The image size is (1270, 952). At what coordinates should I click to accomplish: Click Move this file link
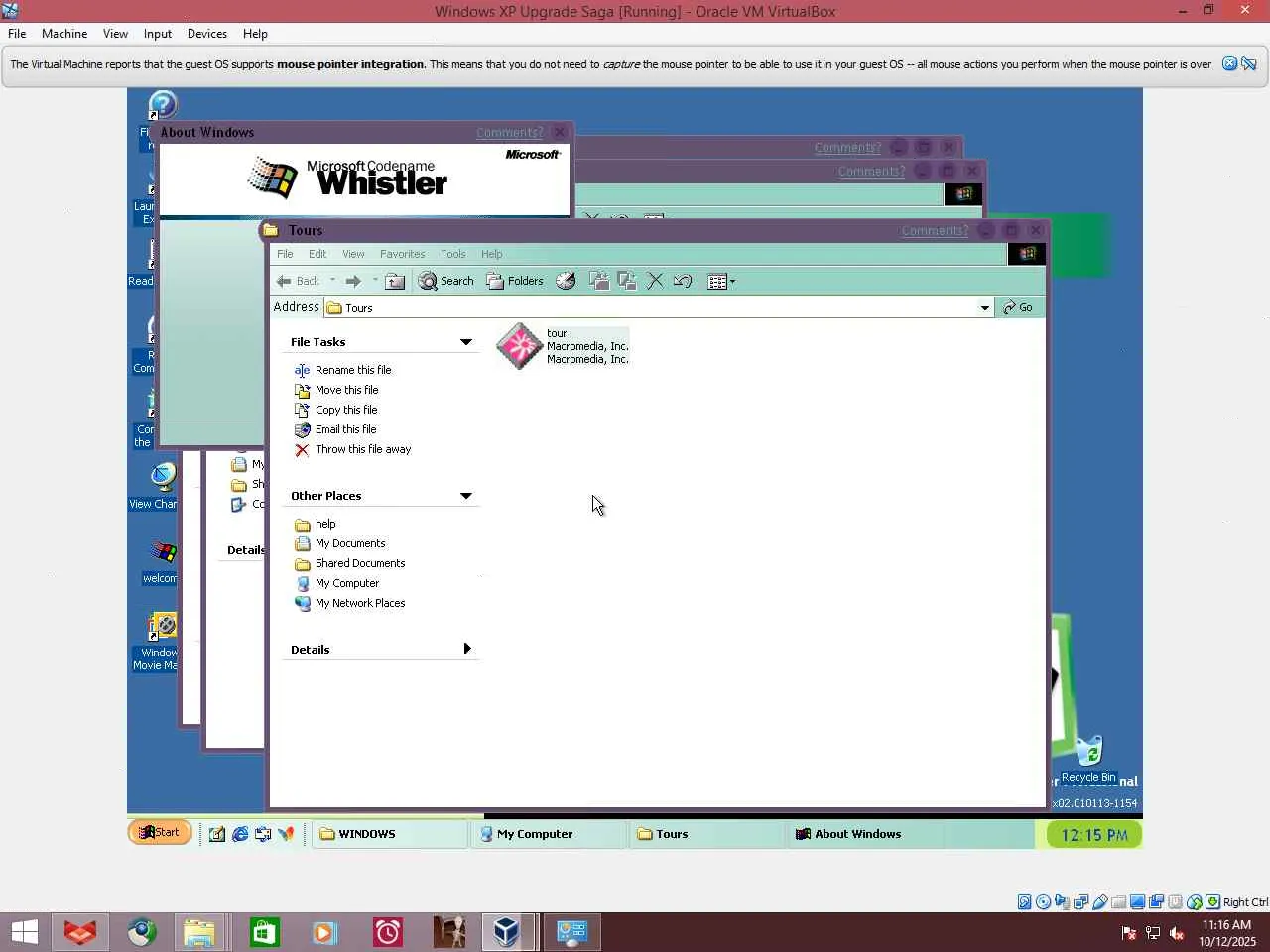coord(347,390)
